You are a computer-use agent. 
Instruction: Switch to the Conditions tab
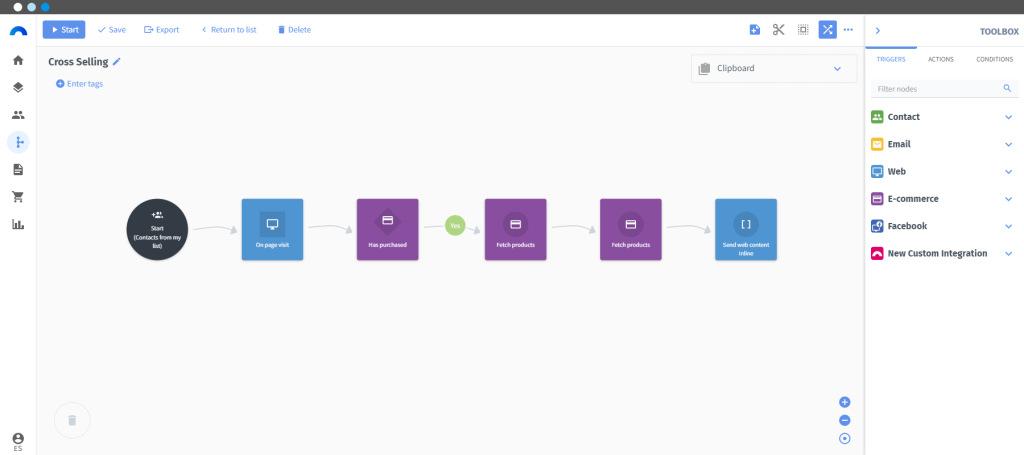tap(995, 59)
